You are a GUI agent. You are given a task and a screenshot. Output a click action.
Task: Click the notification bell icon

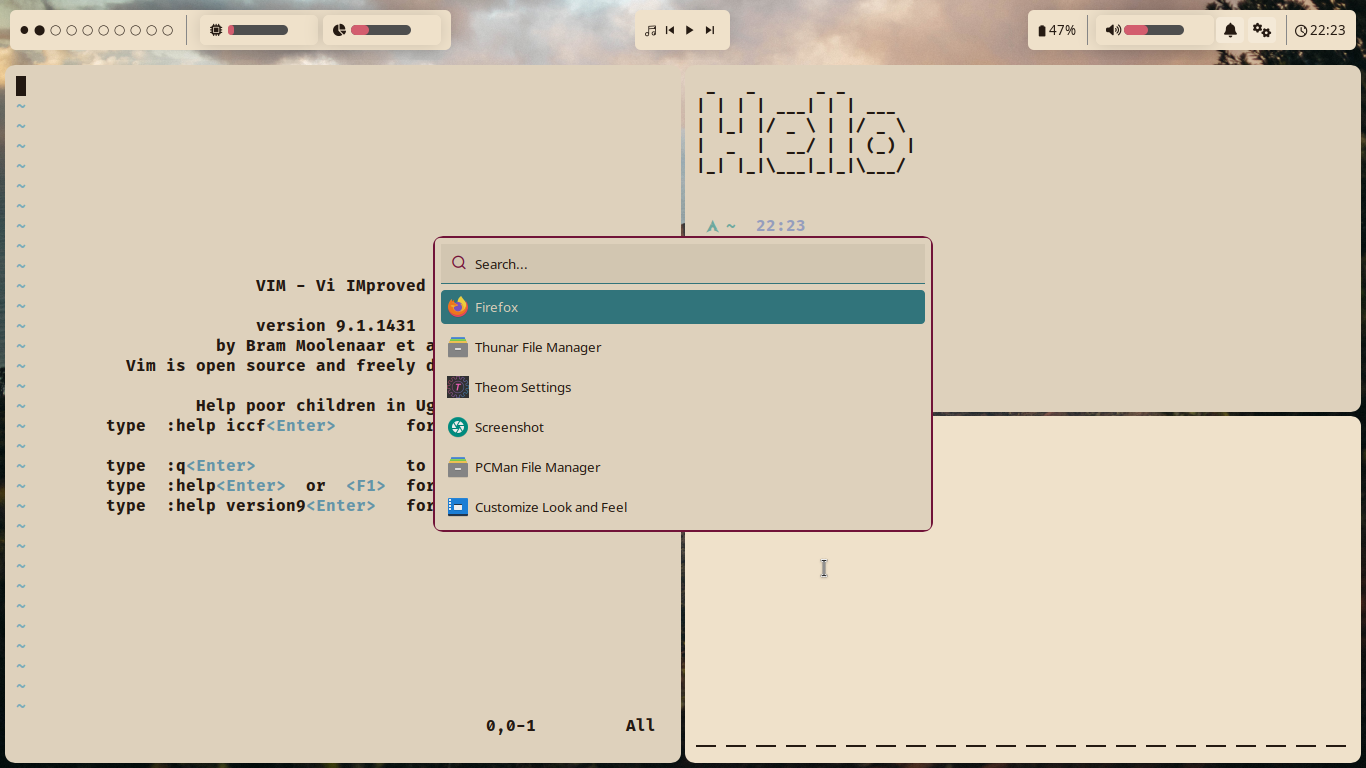pyautogui.click(x=1230, y=30)
